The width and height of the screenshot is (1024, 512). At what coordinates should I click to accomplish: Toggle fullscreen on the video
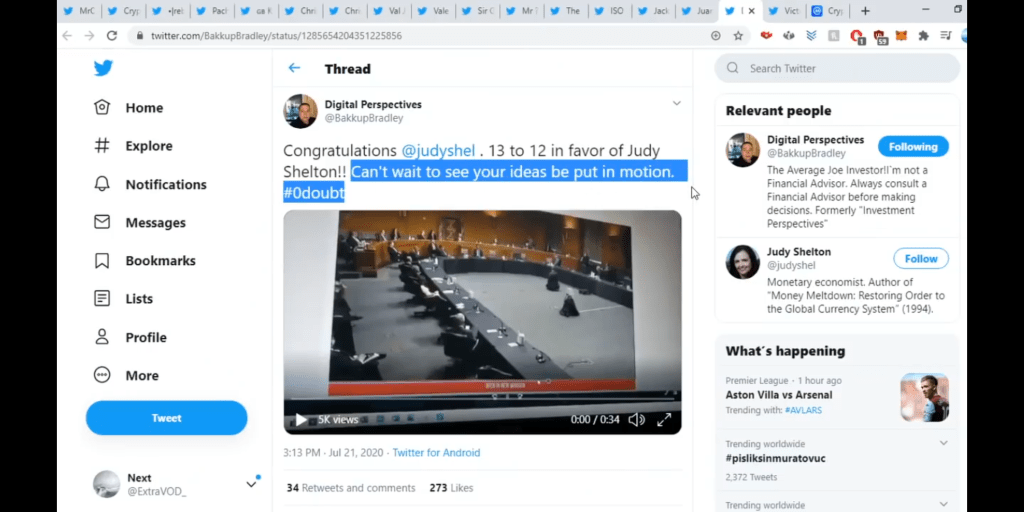coord(664,420)
